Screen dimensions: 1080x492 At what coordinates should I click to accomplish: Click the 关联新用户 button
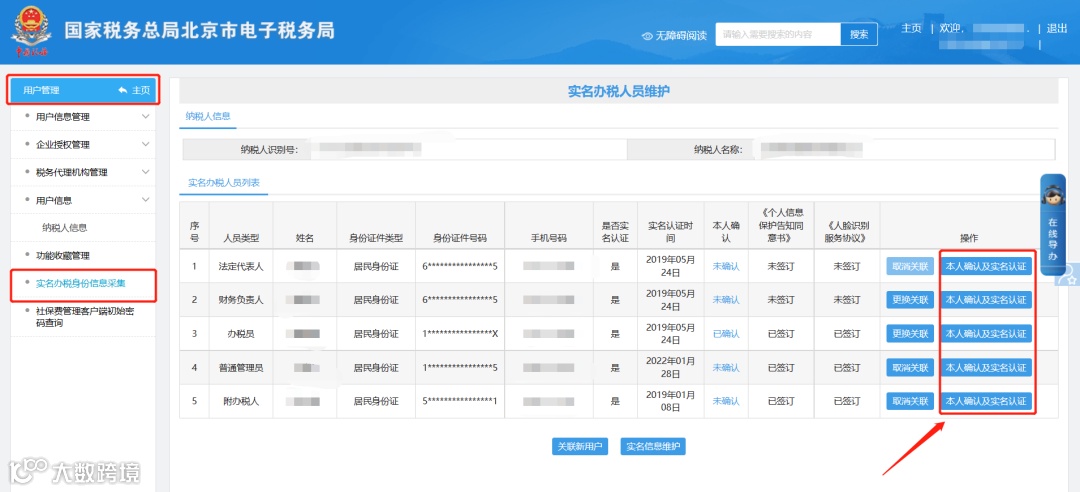coord(580,447)
